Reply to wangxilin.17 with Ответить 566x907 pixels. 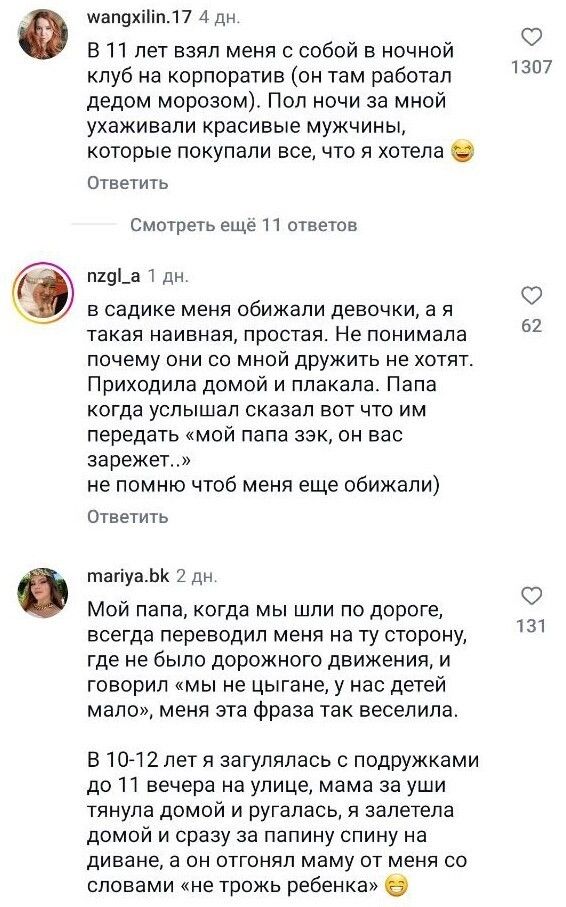127,183
